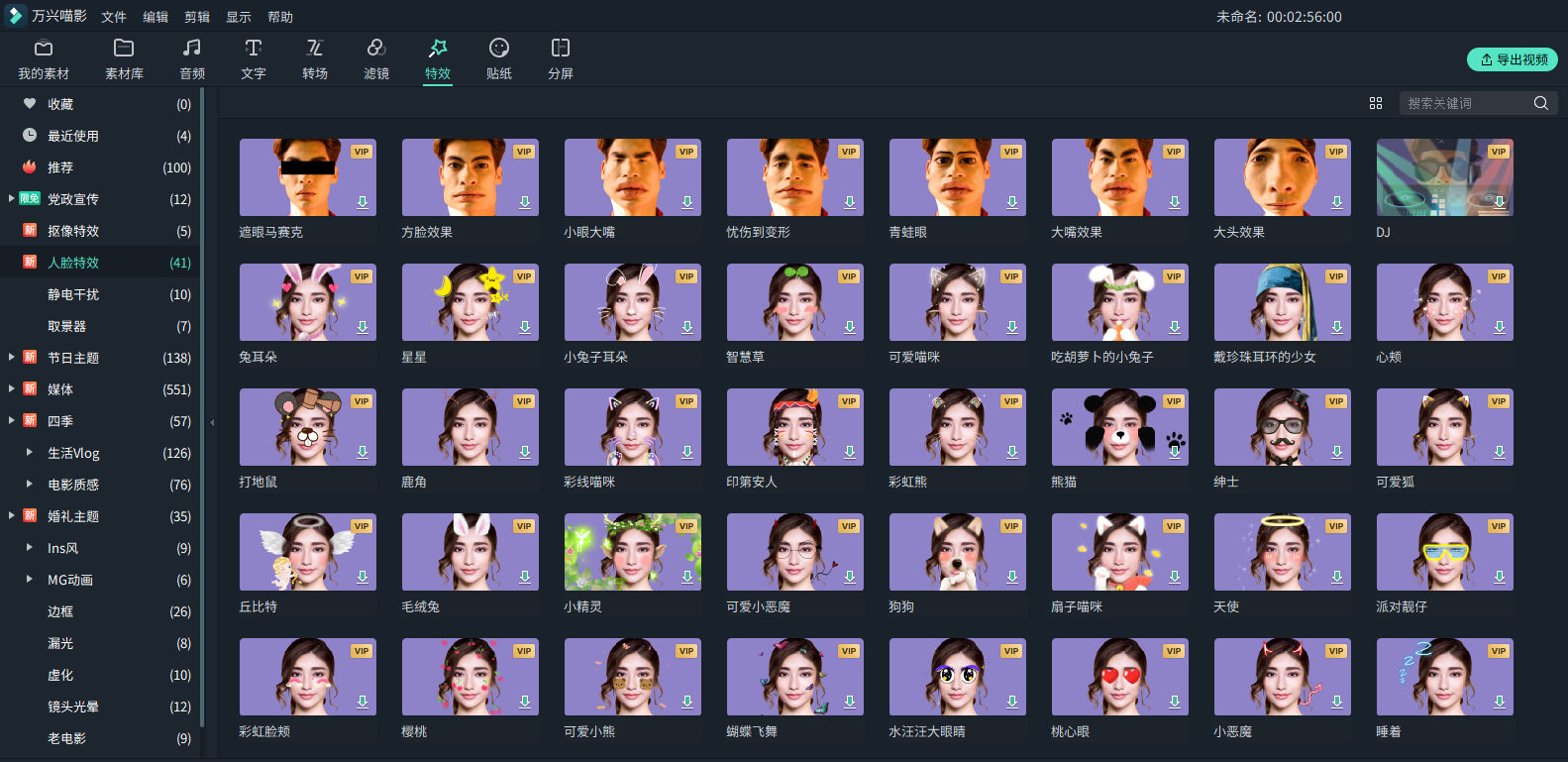Download the 派对靓仔 effect
Screen dimensions: 1568x762
coord(1500,577)
